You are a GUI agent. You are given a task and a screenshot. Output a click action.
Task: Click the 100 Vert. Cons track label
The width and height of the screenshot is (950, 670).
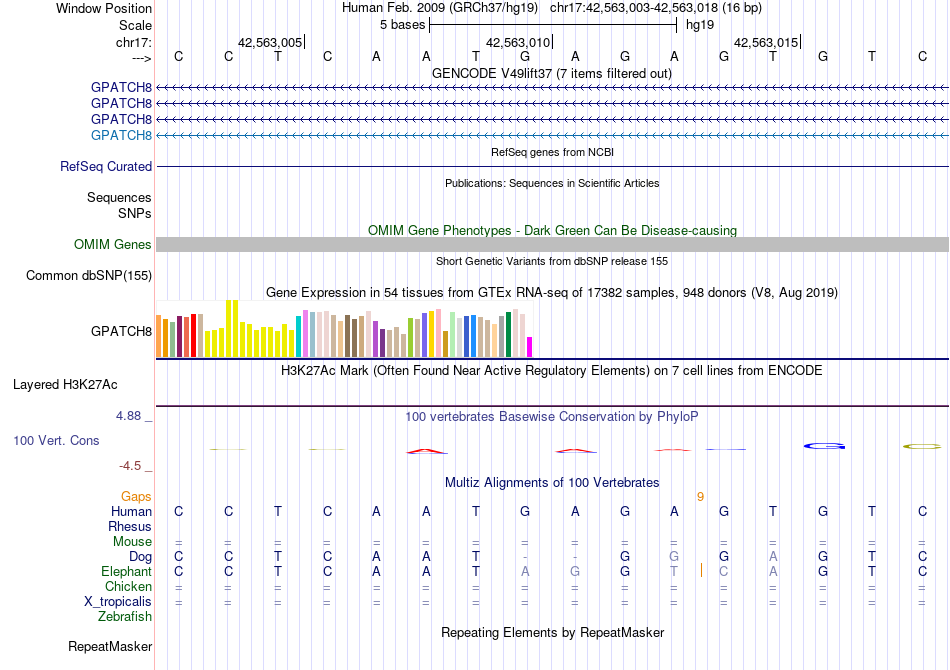(56, 440)
